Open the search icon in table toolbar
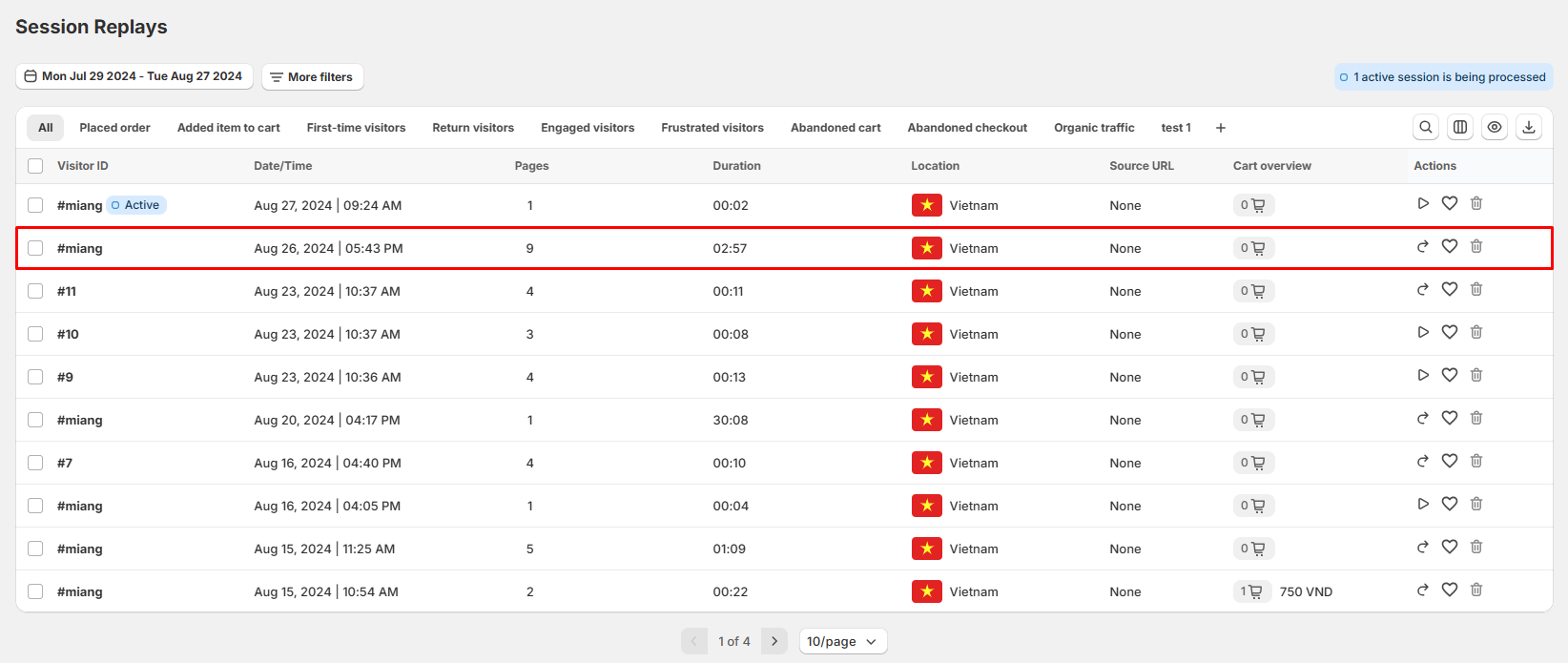 pyautogui.click(x=1425, y=127)
